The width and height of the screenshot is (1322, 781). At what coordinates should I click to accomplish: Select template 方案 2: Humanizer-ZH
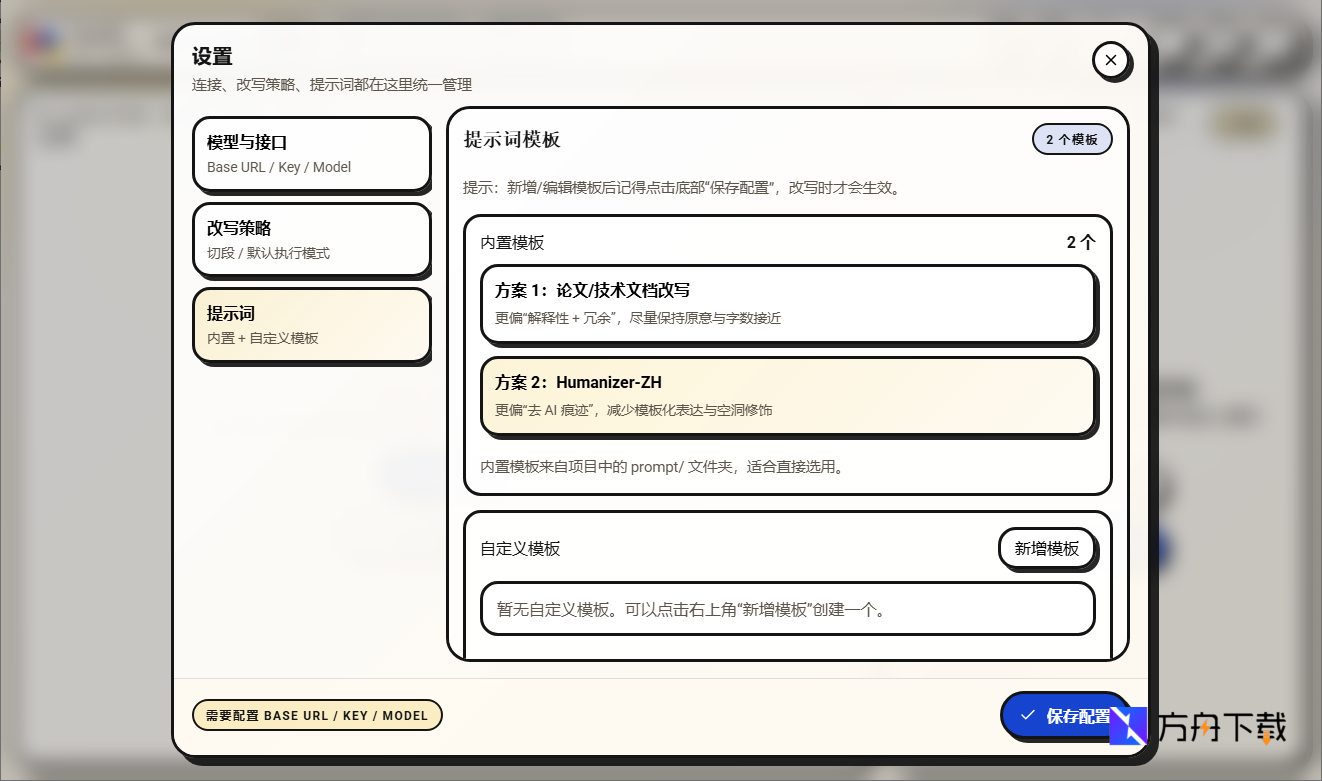(x=788, y=395)
